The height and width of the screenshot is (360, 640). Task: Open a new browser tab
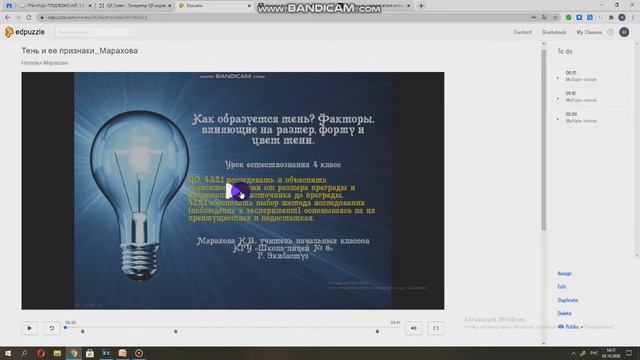(421, 6)
